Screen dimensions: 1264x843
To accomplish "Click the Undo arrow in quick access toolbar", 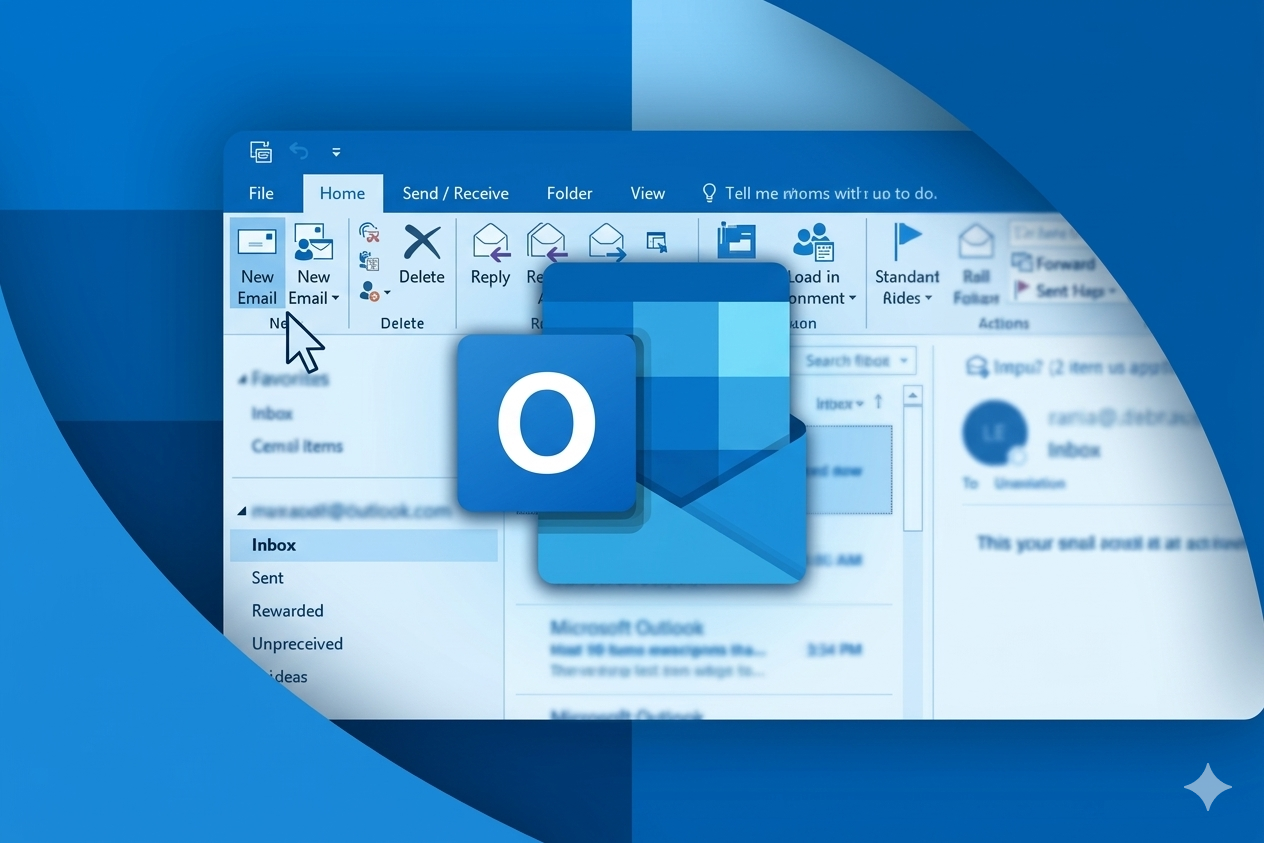I will pyautogui.click(x=298, y=151).
